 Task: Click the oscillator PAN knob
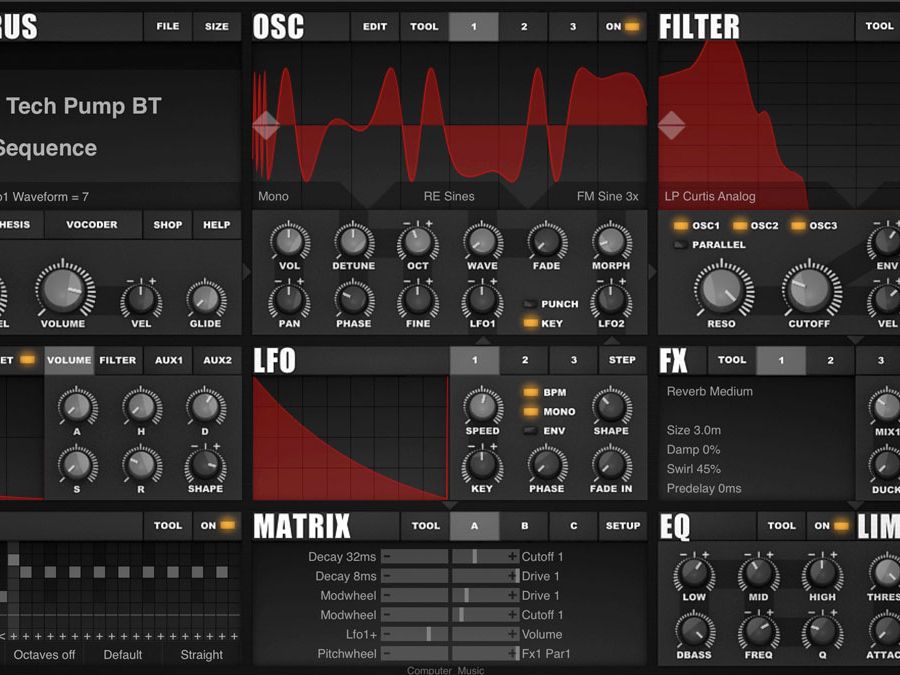tap(289, 299)
